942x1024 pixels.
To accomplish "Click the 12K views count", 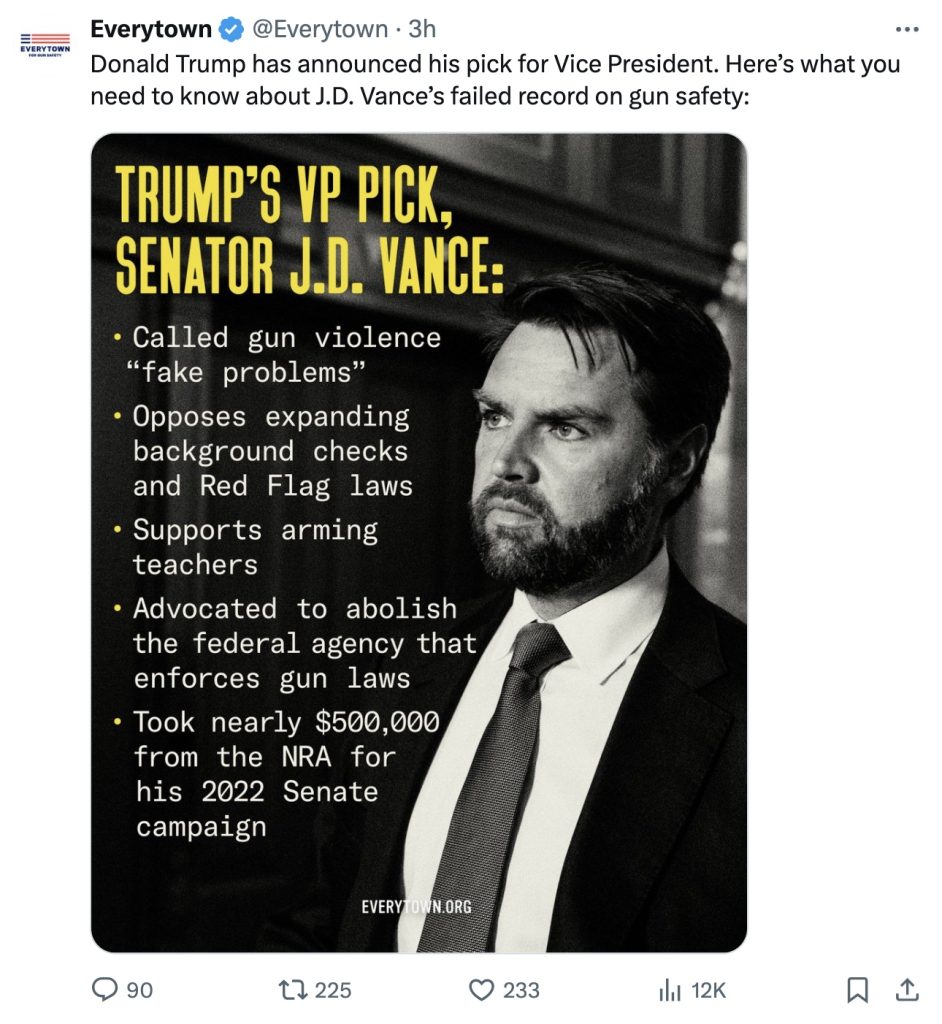I will click(708, 990).
